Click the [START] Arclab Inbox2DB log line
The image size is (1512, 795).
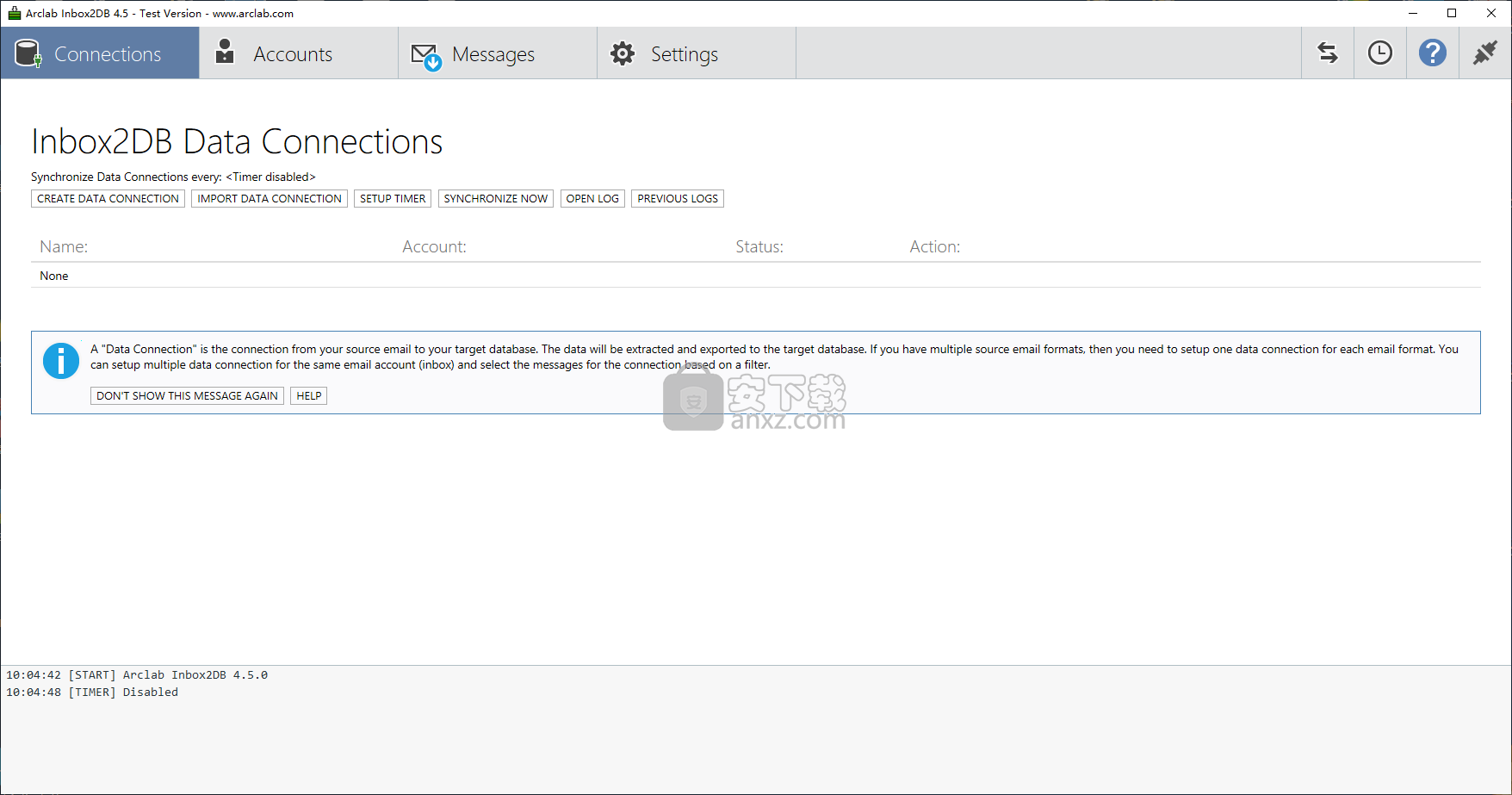point(137,675)
